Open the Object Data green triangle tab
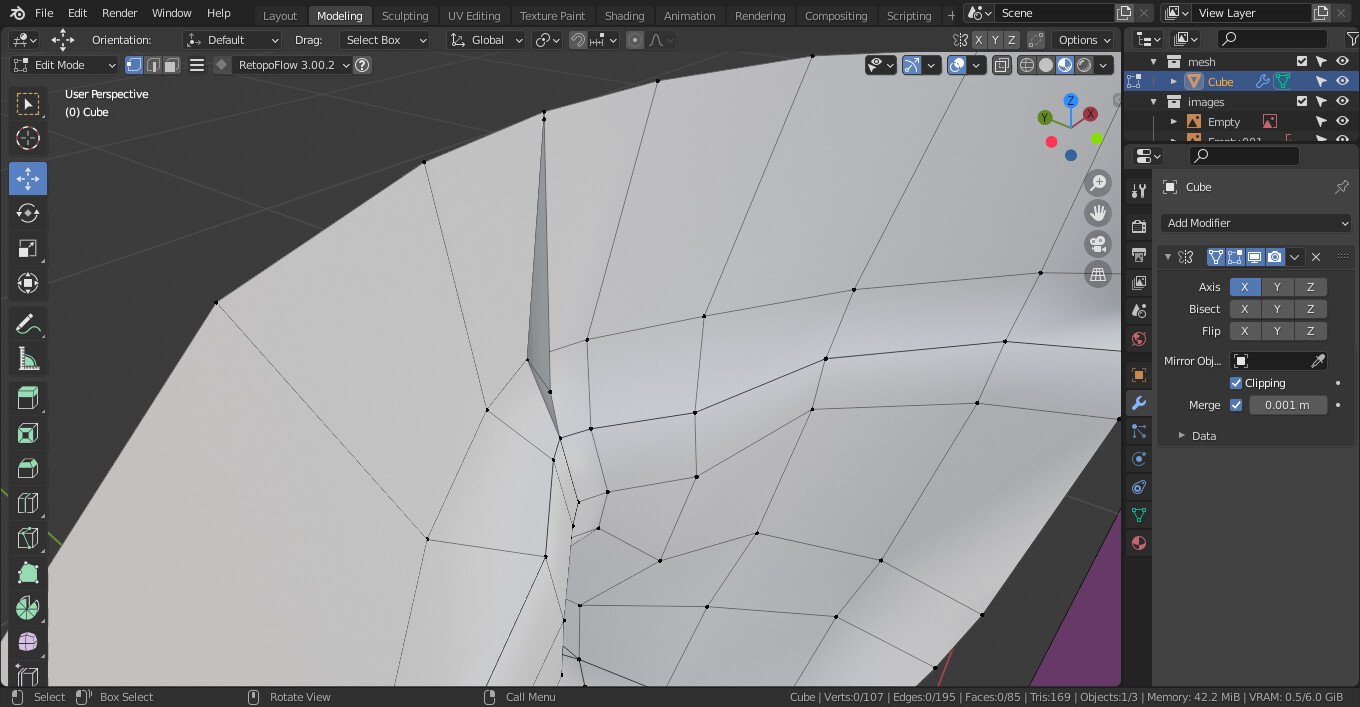The width and height of the screenshot is (1360, 707). (1138, 515)
